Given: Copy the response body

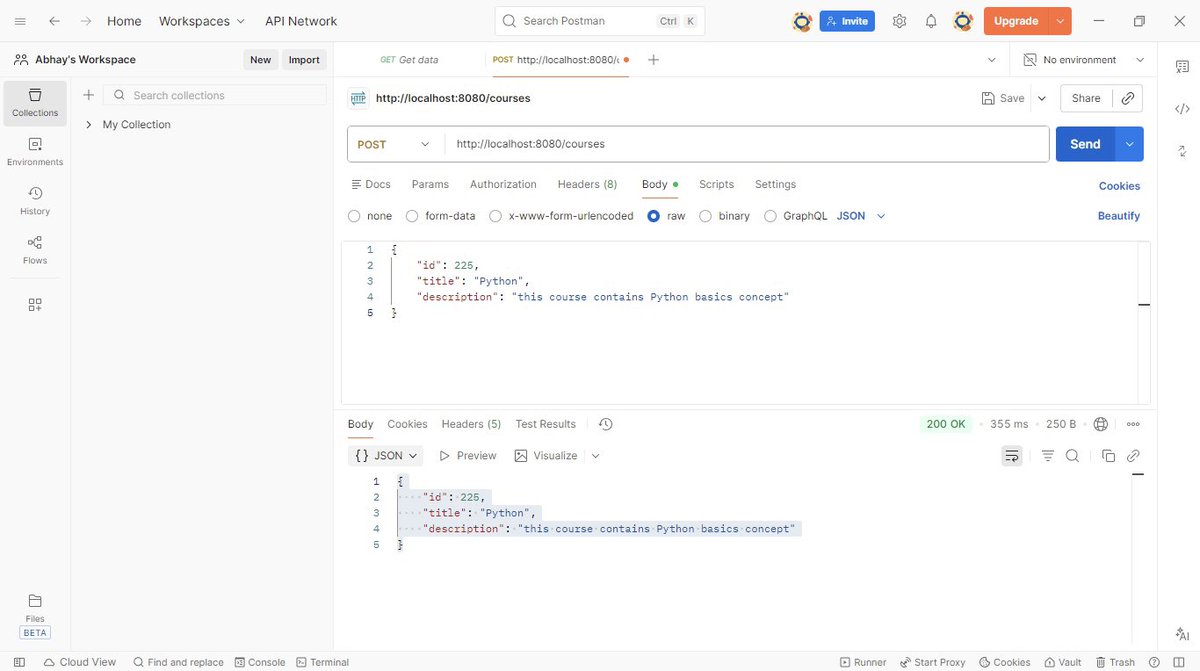Looking at the screenshot, I should point(1108,455).
